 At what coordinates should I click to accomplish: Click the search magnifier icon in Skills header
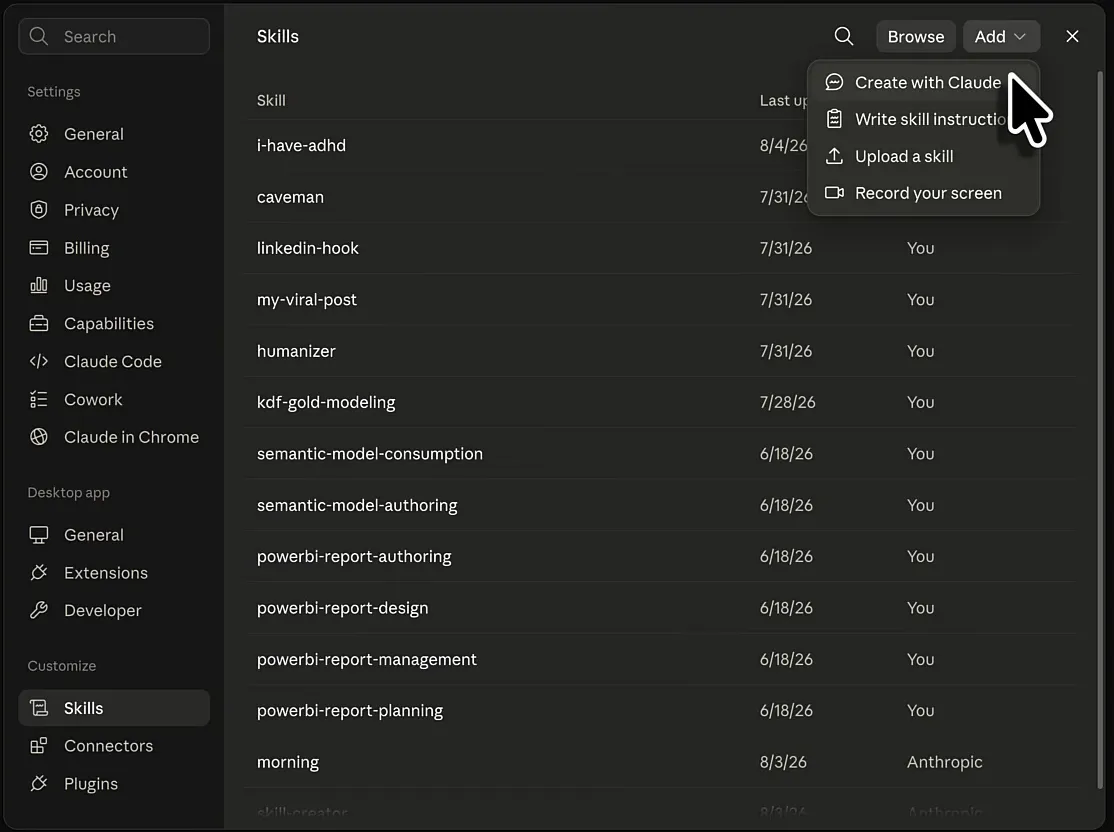click(843, 36)
